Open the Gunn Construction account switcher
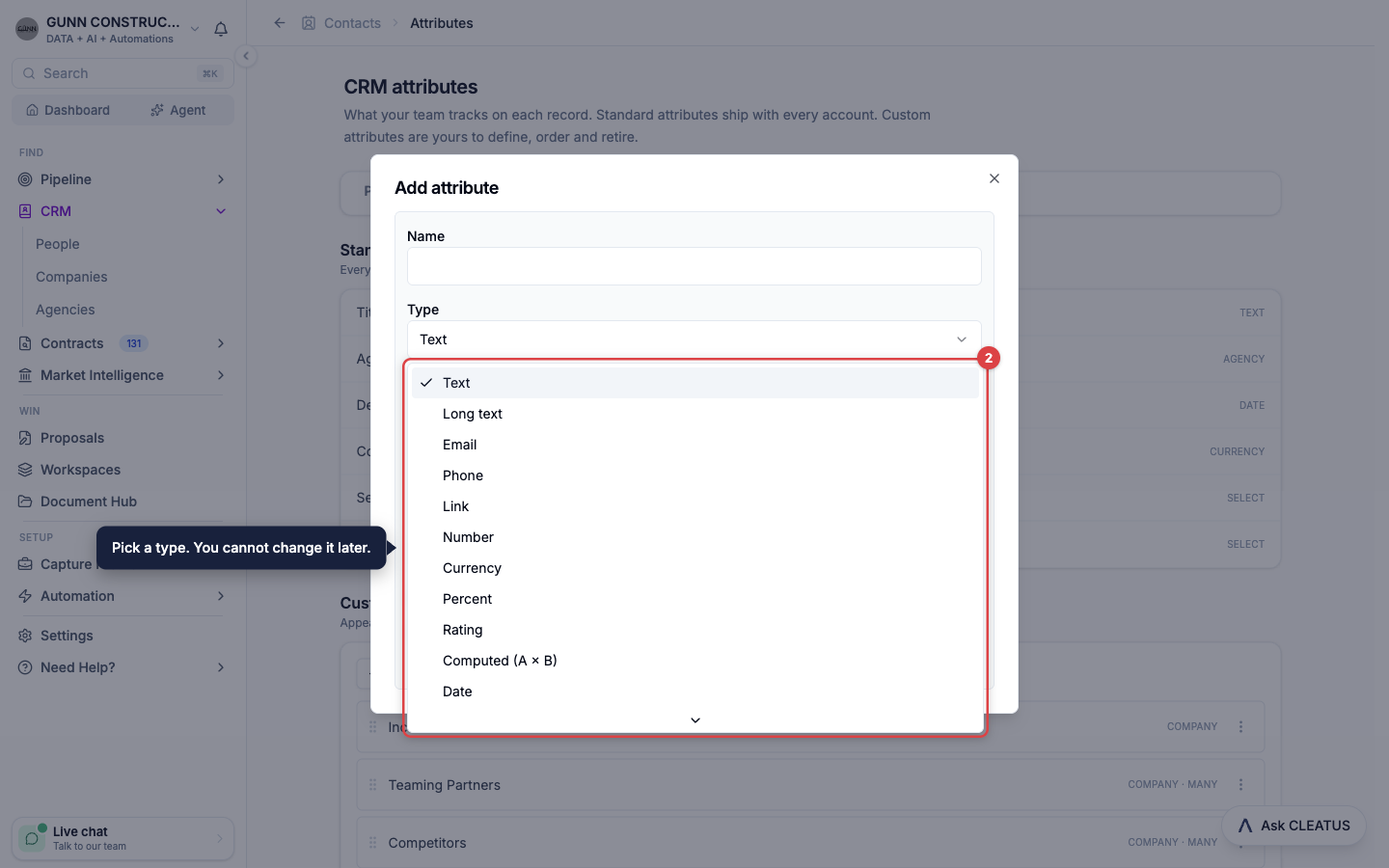Image resolution: width=1389 pixels, height=868 pixels. point(108,29)
